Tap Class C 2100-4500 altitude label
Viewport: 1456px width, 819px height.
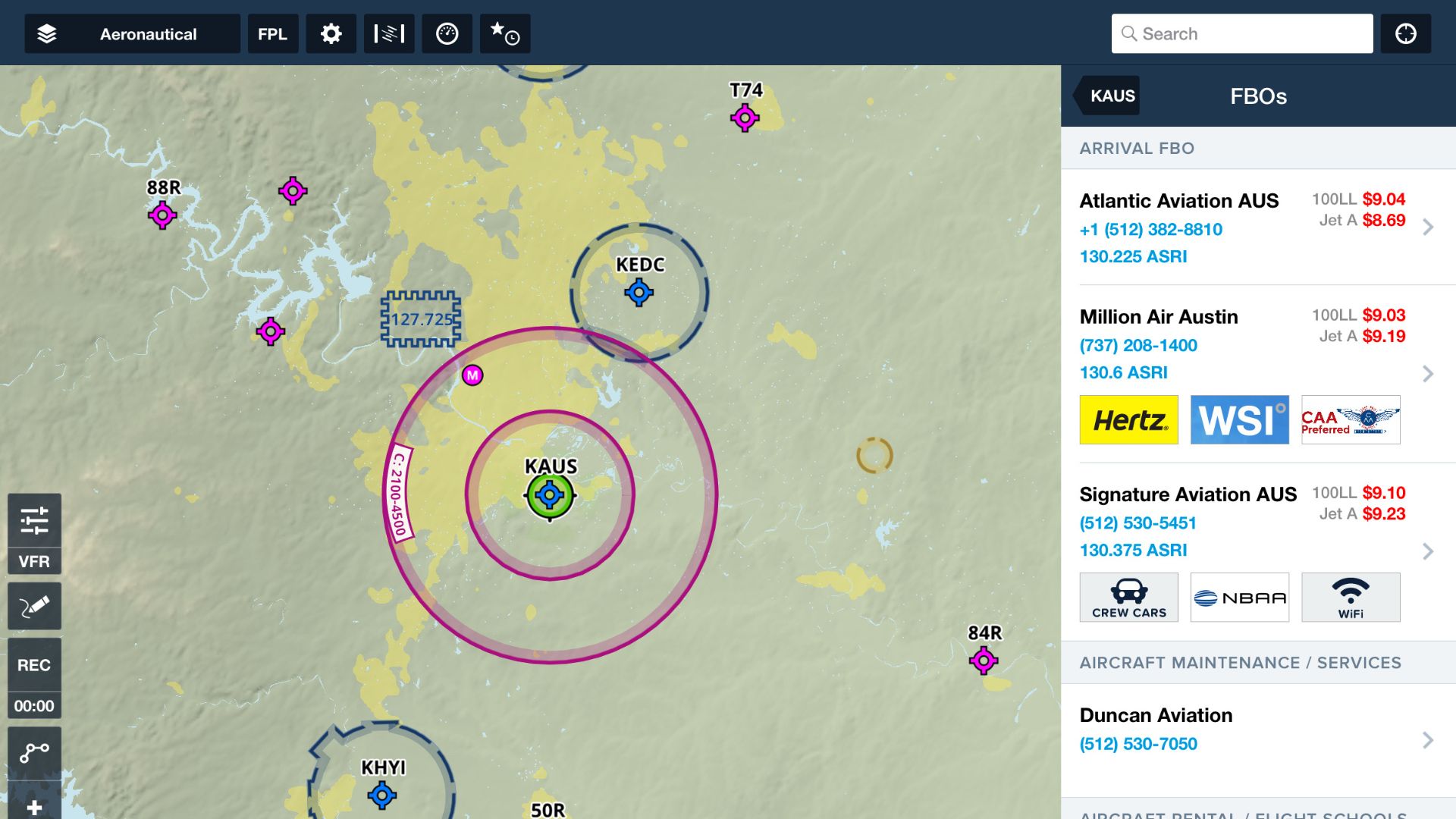(x=399, y=493)
